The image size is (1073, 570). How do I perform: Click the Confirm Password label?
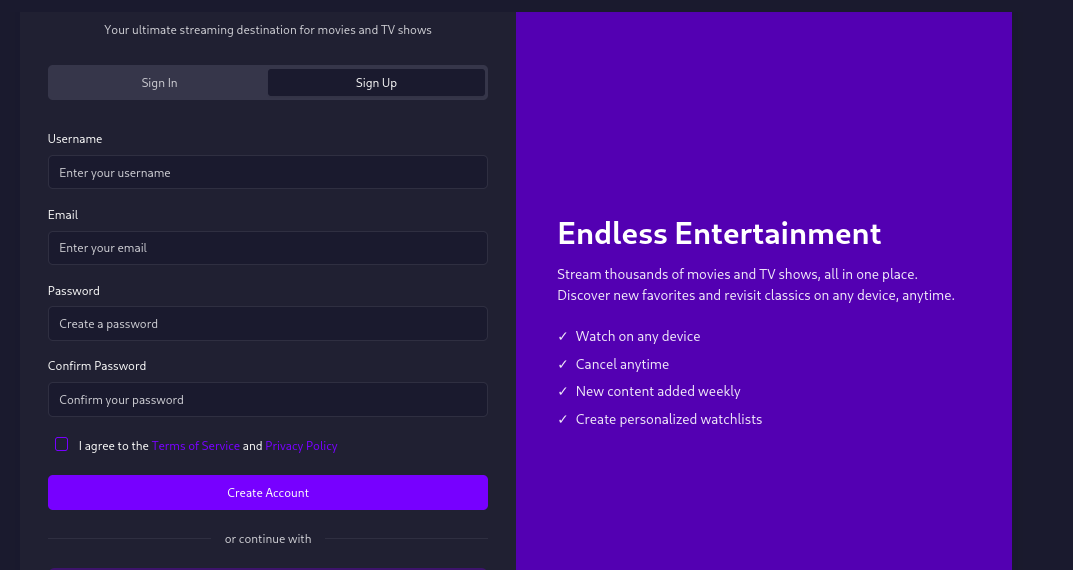tap(97, 366)
